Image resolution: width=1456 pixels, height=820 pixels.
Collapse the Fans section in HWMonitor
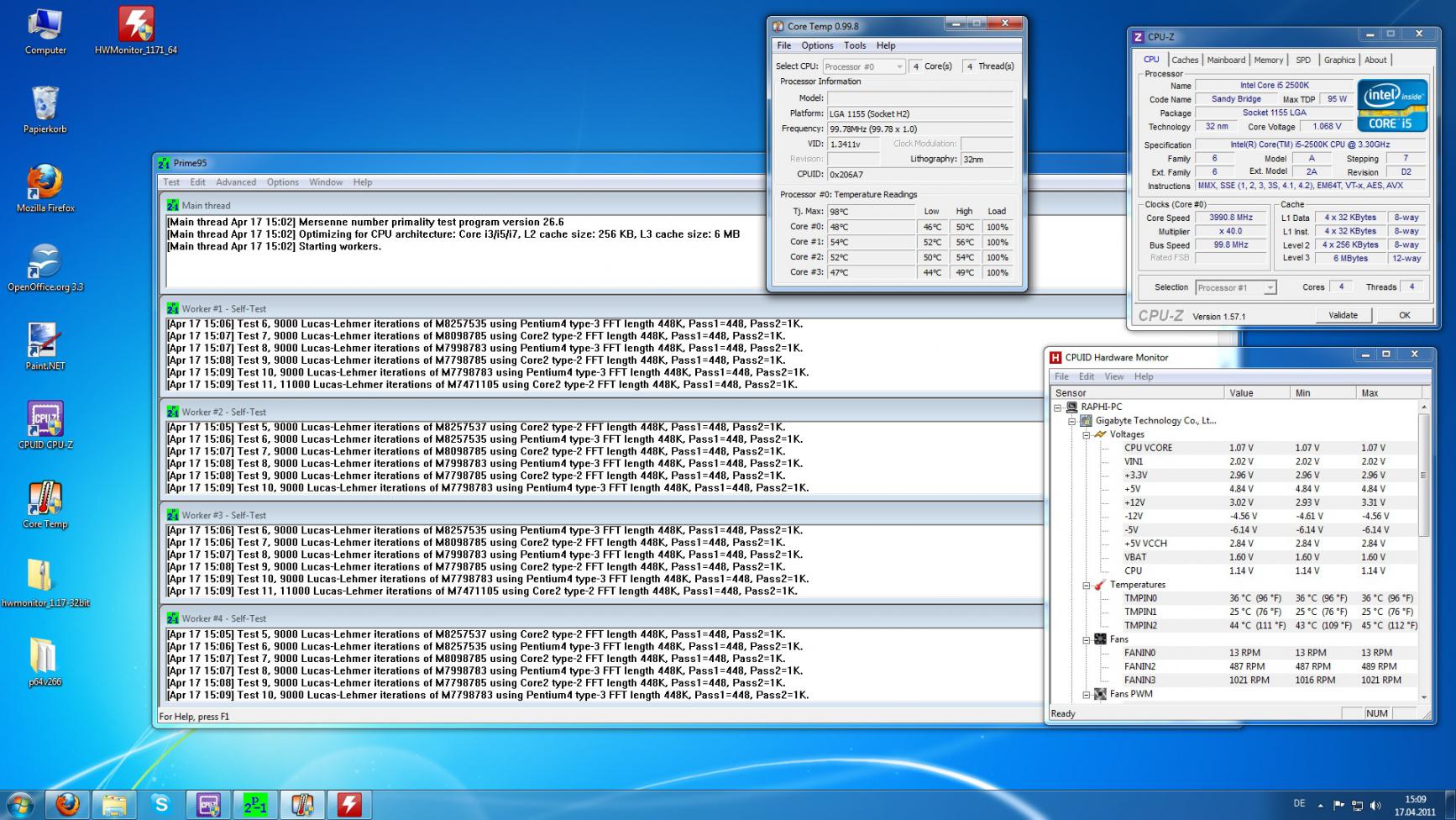click(x=1086, y=639)
